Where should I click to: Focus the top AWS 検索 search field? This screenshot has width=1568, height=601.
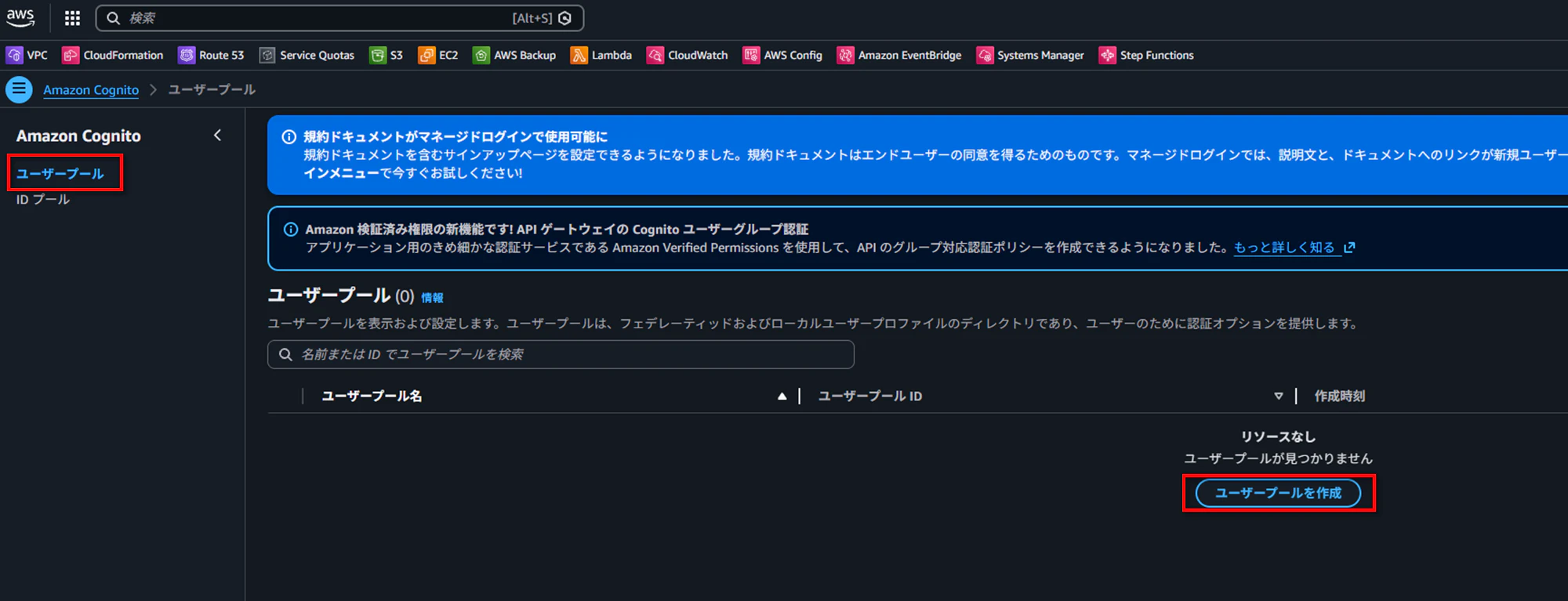pyautogui.click(x=339, y=18)
